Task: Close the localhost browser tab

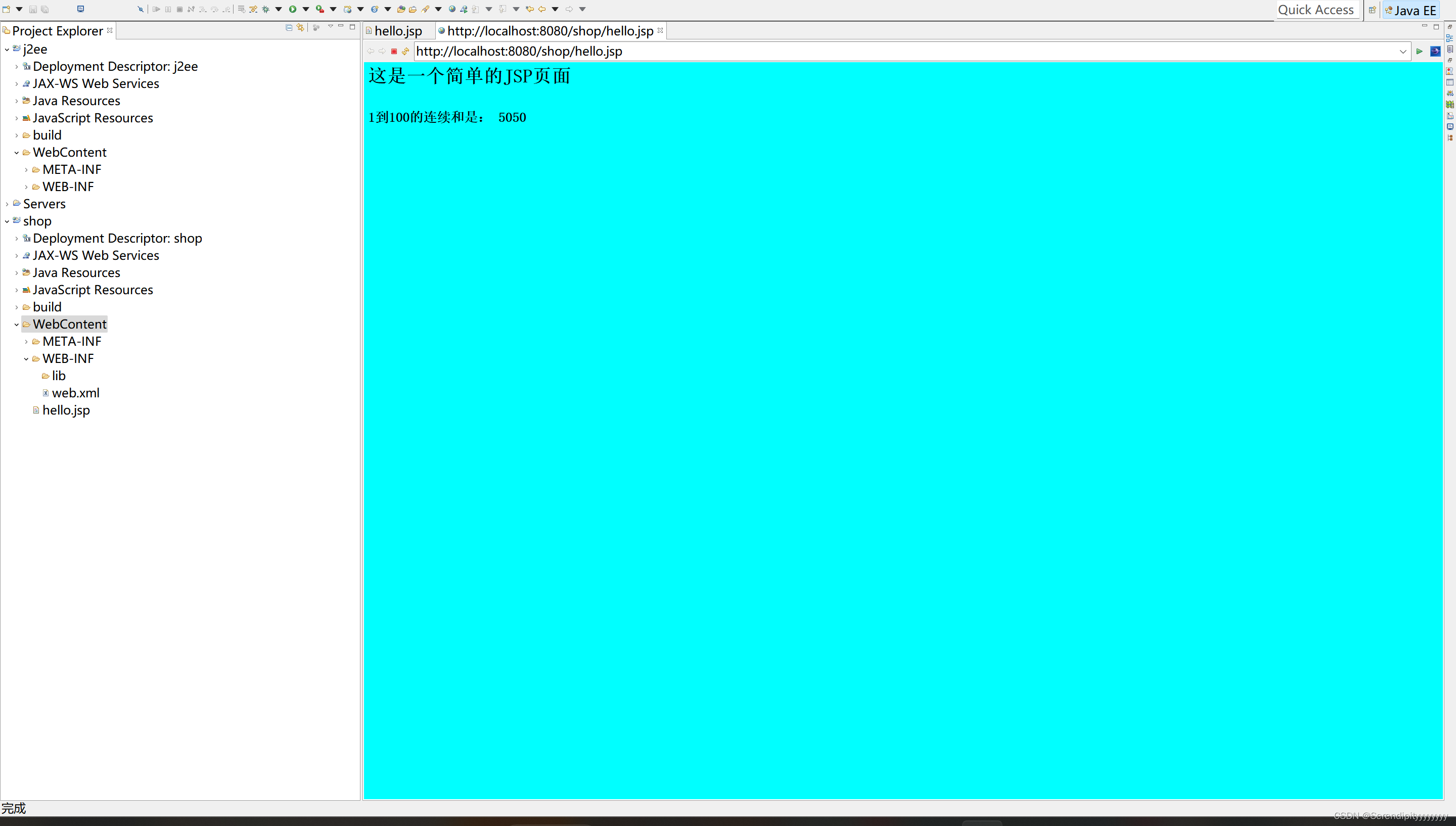Action: [660, 30]
